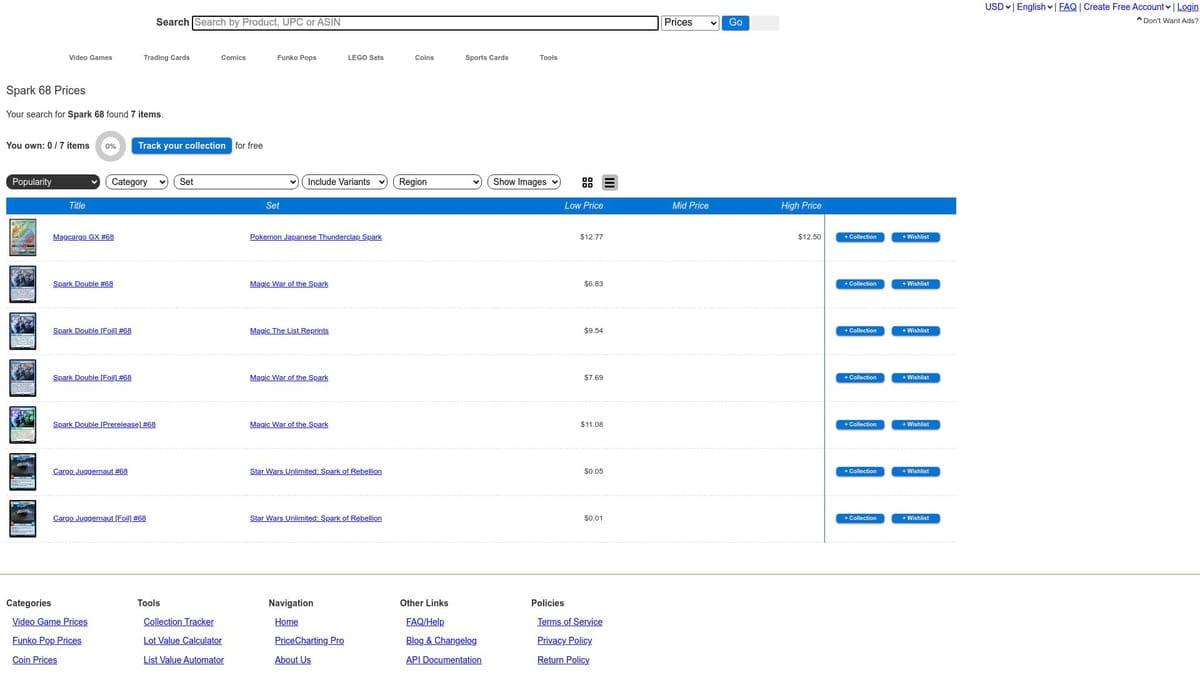Sort by High Price column header
Screen dimensions: 1200x675
801,205
